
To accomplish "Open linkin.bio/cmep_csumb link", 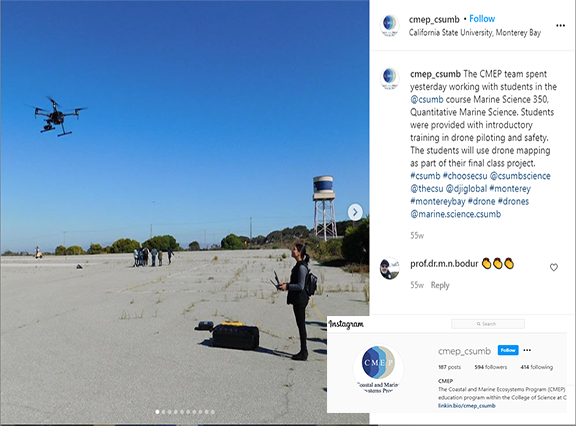I will tap(467, 405).
